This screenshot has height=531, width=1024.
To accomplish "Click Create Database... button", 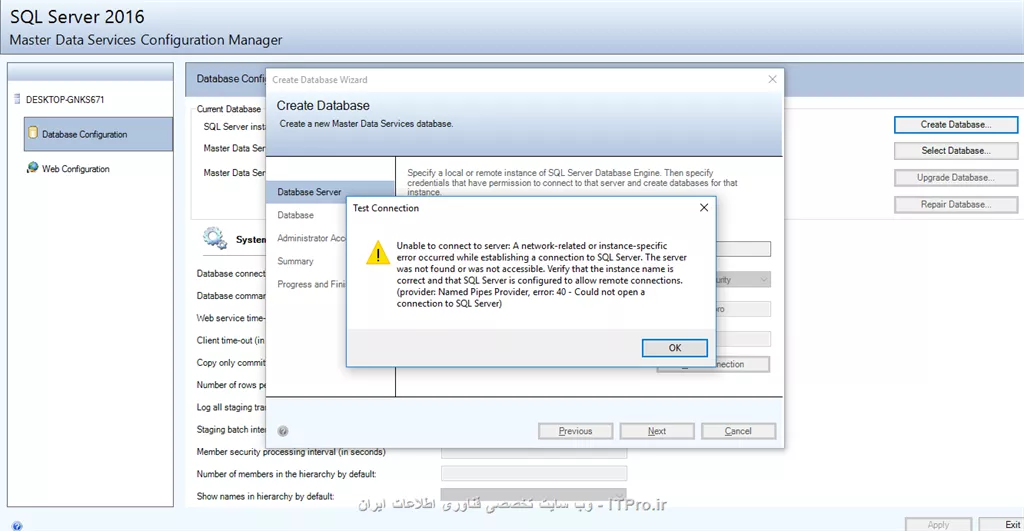I will pyautogui.click(x=955, y=125).
